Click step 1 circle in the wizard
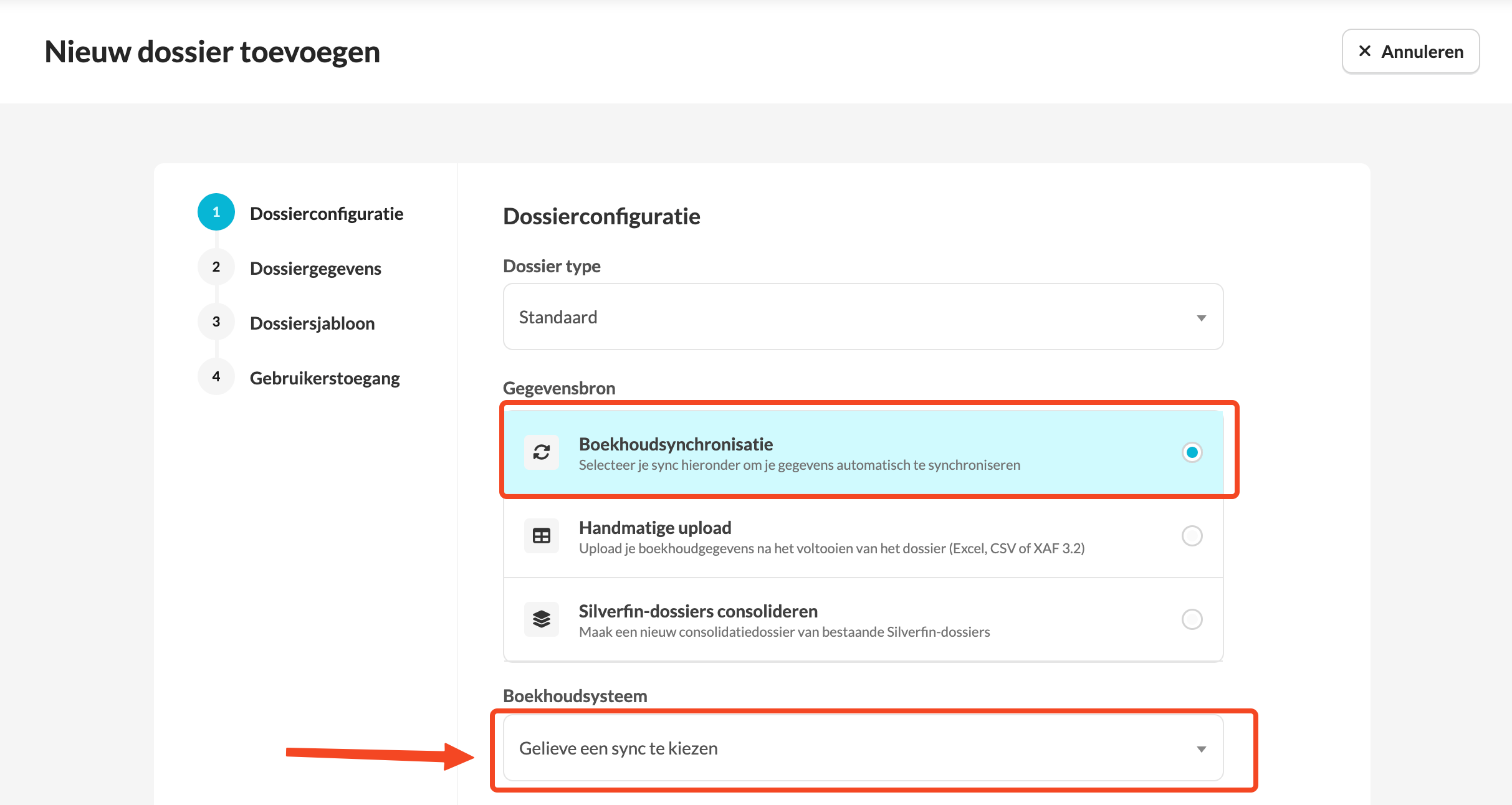The width and height of the screenshot is (1512, 805). [x=216, y=212]
